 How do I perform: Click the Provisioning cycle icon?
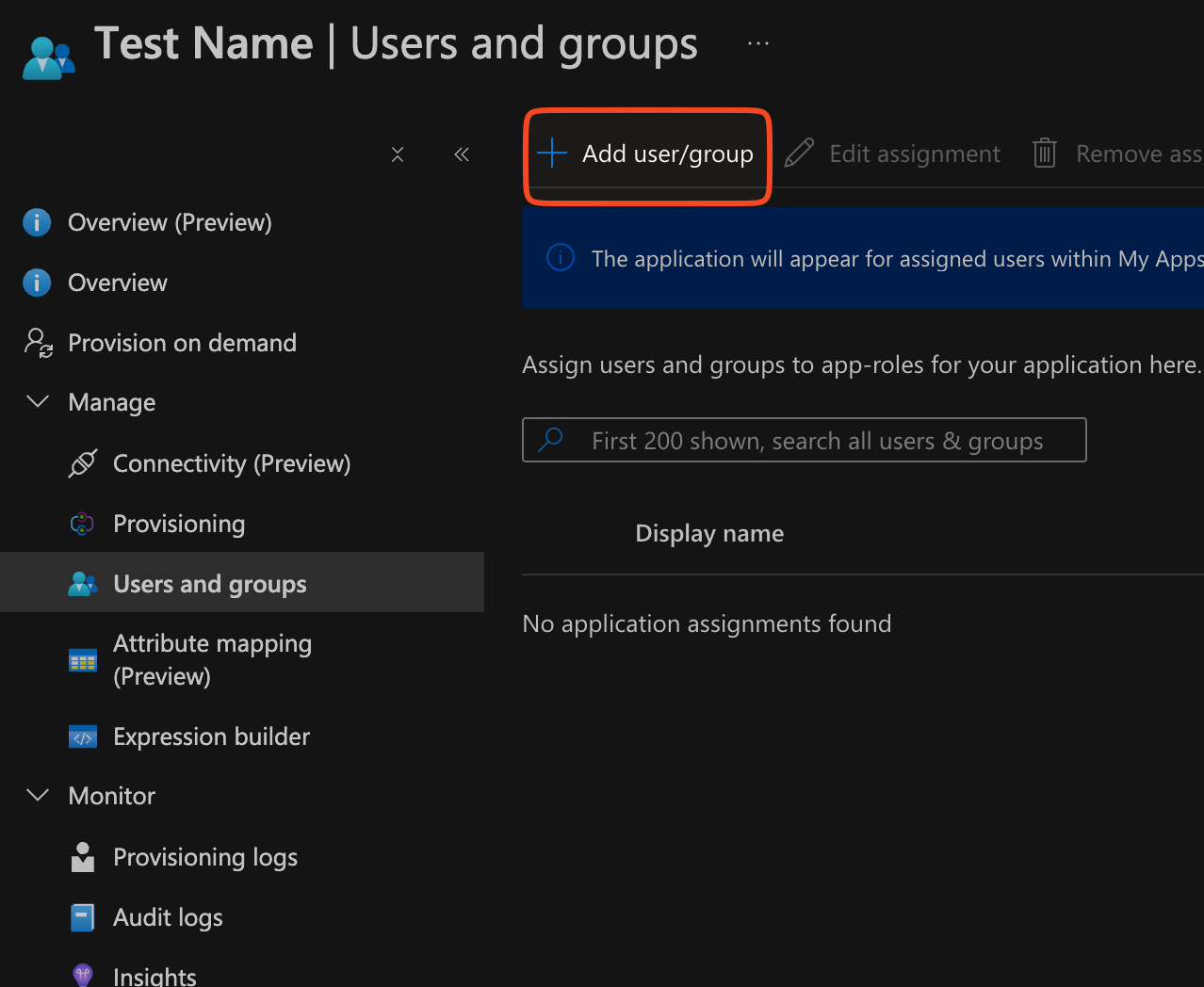pyautogui.click(x=83, y=524)
